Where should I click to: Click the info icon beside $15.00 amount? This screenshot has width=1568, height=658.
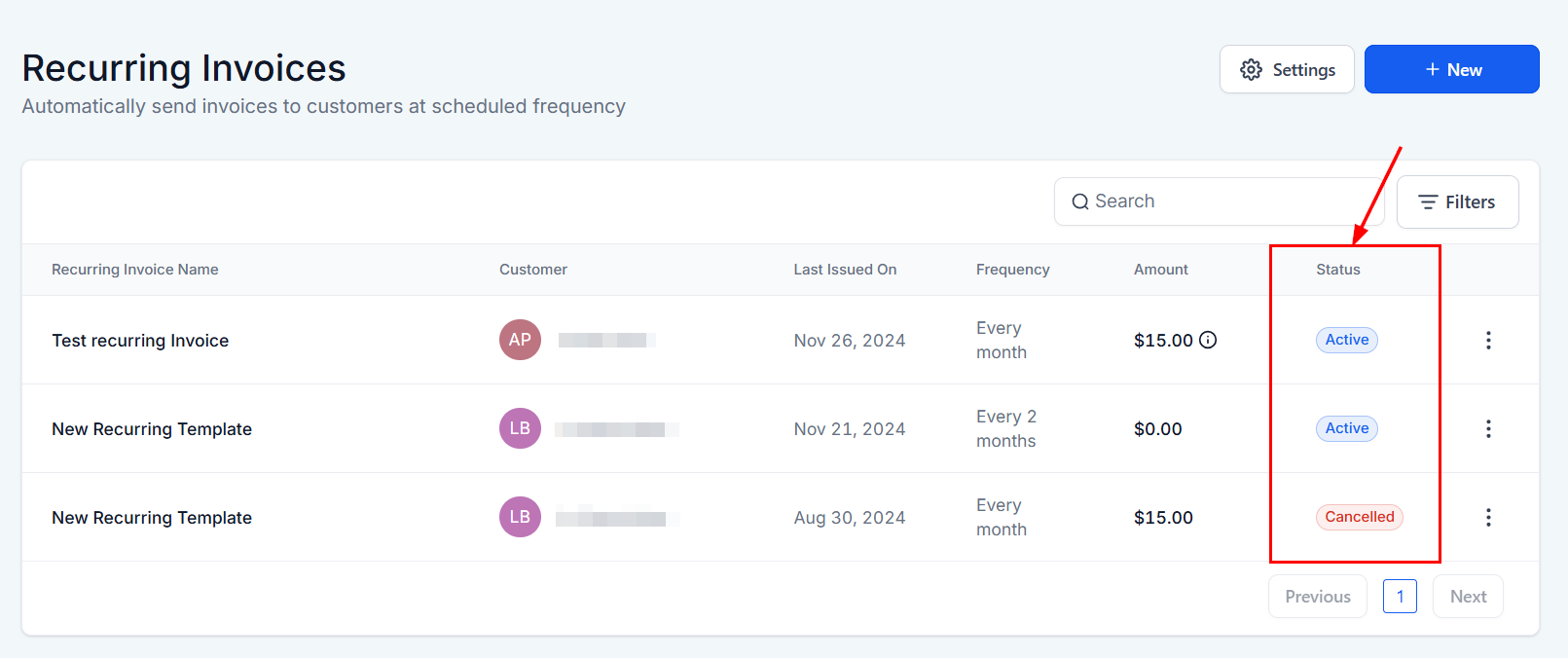(1208, 340)
